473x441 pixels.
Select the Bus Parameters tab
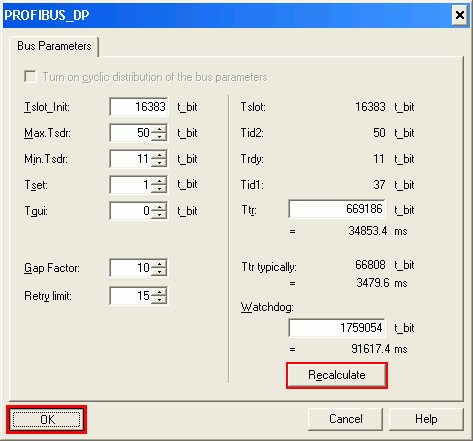point(54,46)
